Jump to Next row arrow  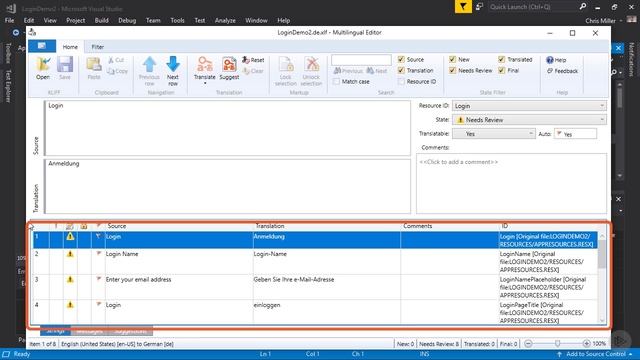[173, 64]
